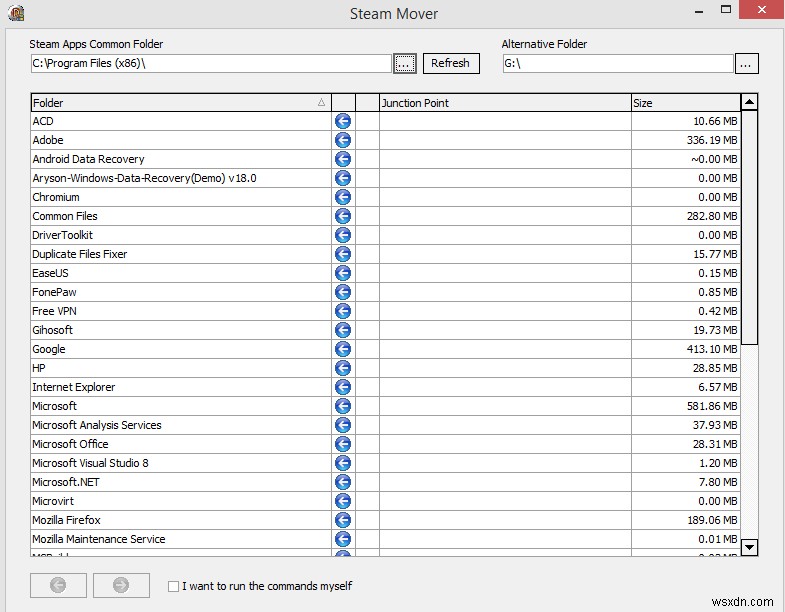
Task: Select the Internet Explorer folder name
Action: [x=74, y=387]
